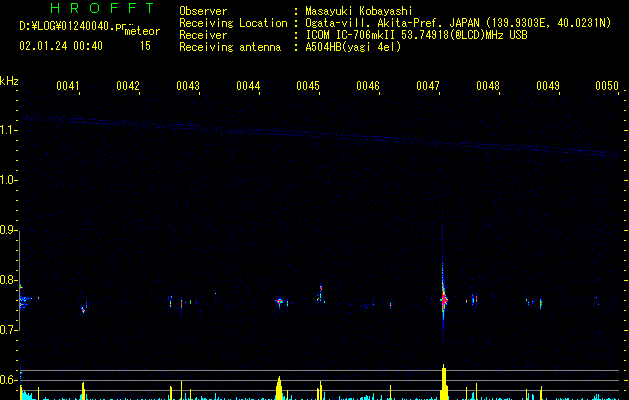
Task: Click time marker 0045
Action: [x=308, y=85]
